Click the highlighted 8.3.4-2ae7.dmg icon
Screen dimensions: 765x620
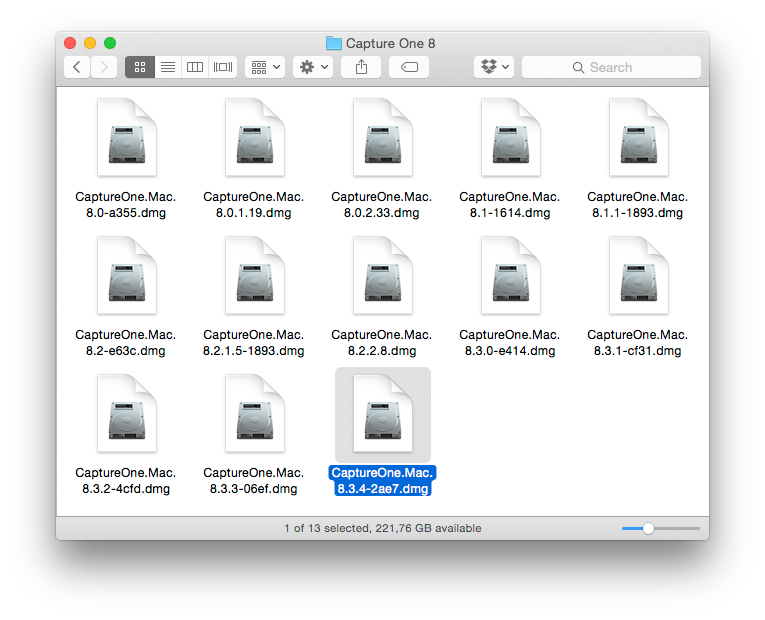point(383,415)
